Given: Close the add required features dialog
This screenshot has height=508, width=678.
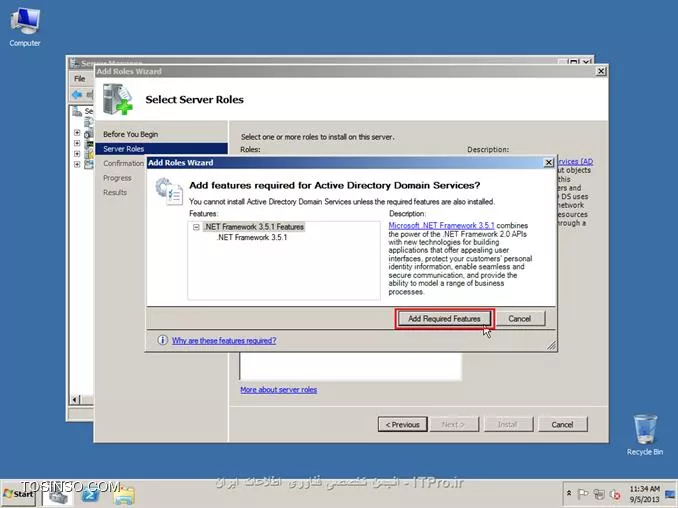Looking at the screenshot, I should [x=548, y=163].
